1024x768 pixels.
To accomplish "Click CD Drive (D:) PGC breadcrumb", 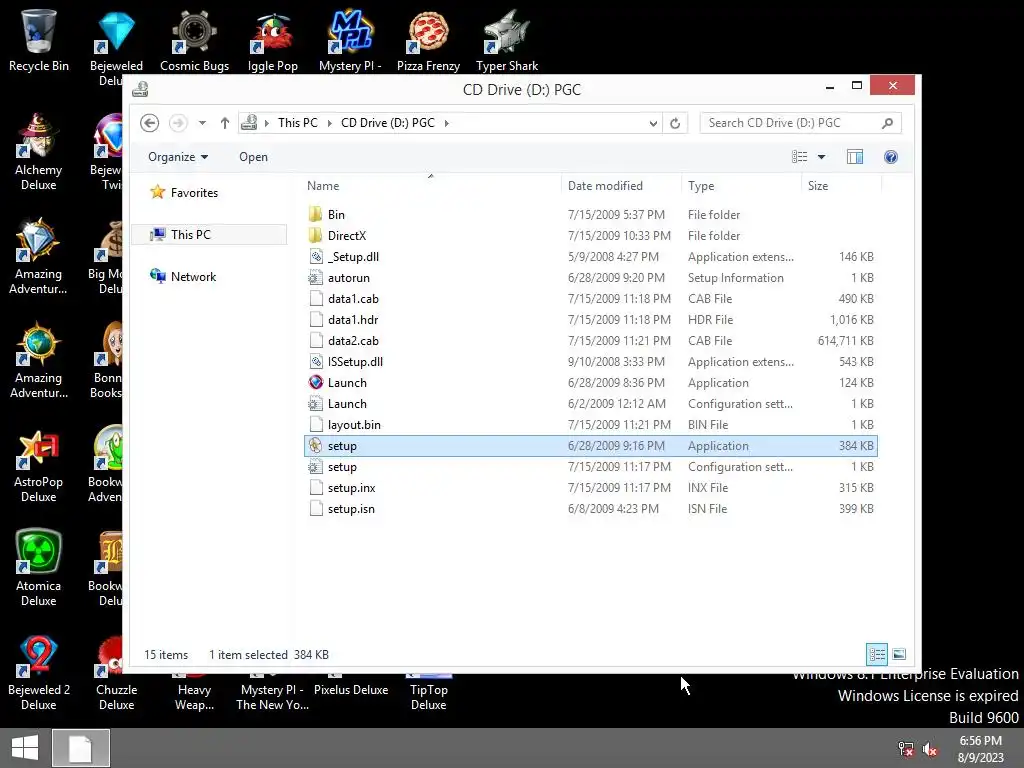I will tap(388, 123).
